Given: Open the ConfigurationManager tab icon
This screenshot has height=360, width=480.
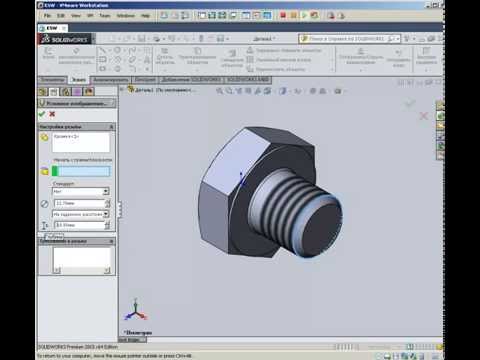Looking at the screenshot, I should click(66, 92).
